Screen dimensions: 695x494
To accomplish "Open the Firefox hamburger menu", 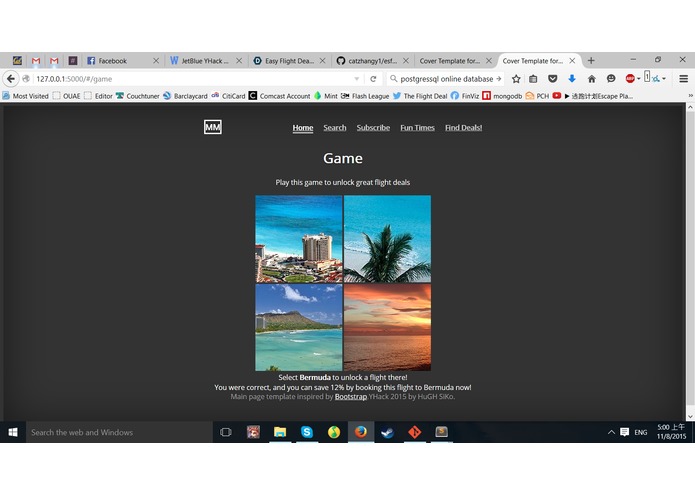I will tap(683, 79).
